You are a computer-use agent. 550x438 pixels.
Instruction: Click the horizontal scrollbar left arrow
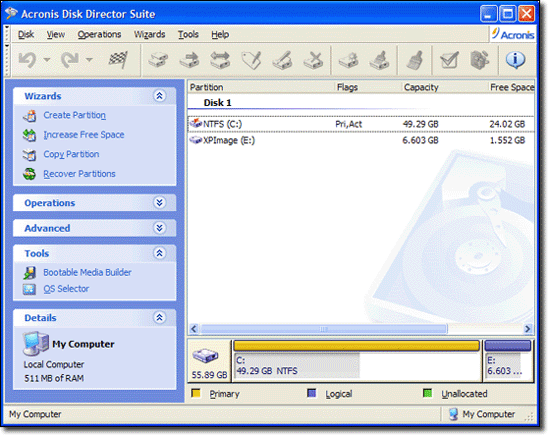tap(194, 329)
